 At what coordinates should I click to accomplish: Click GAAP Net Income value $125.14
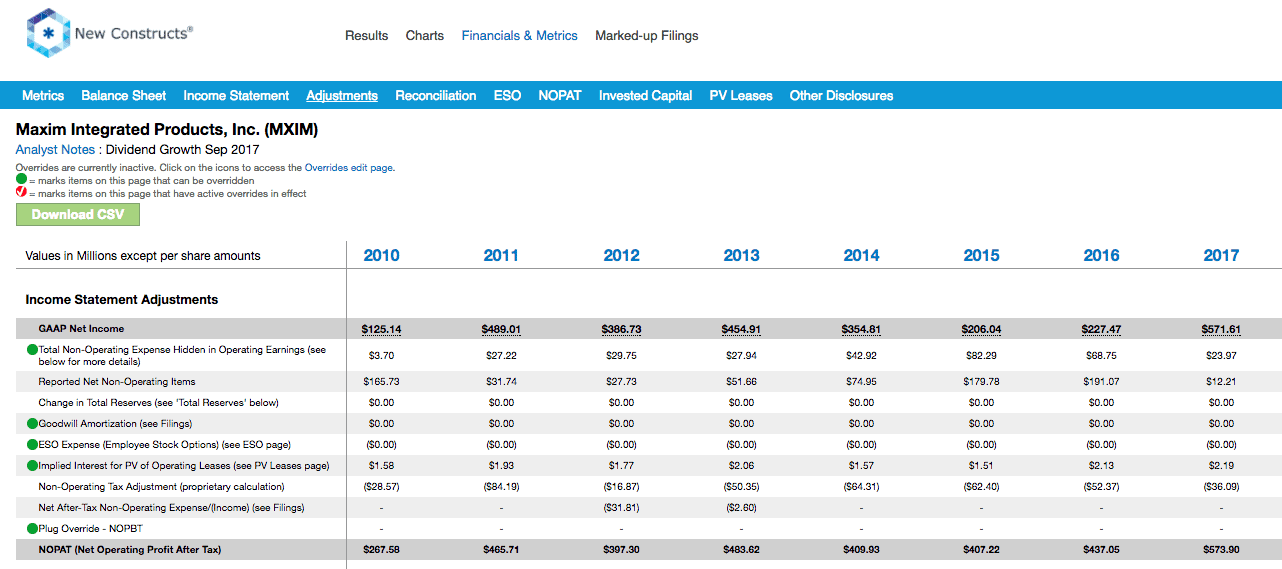pos(382,329)
